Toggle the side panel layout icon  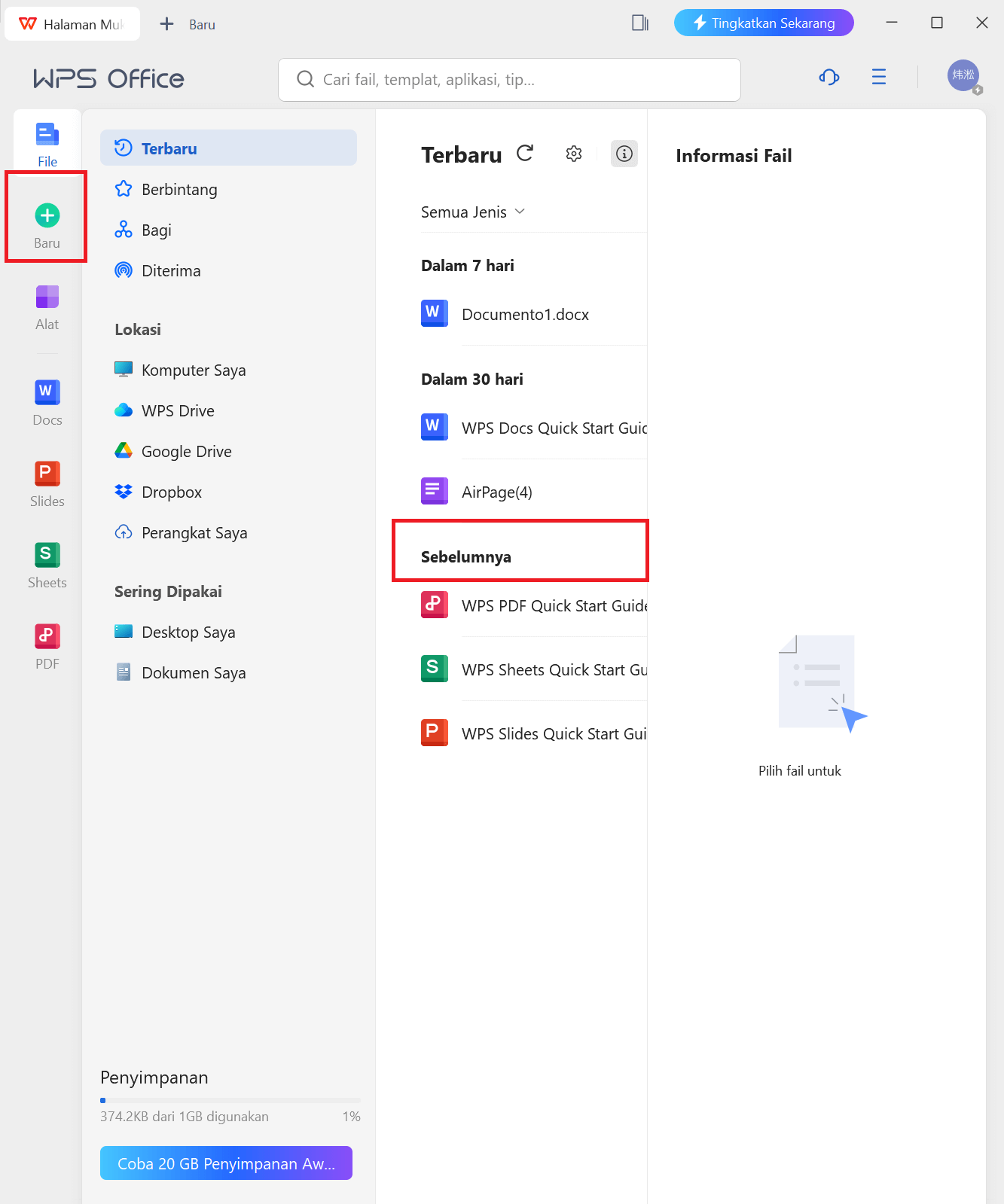pos(640,23)
